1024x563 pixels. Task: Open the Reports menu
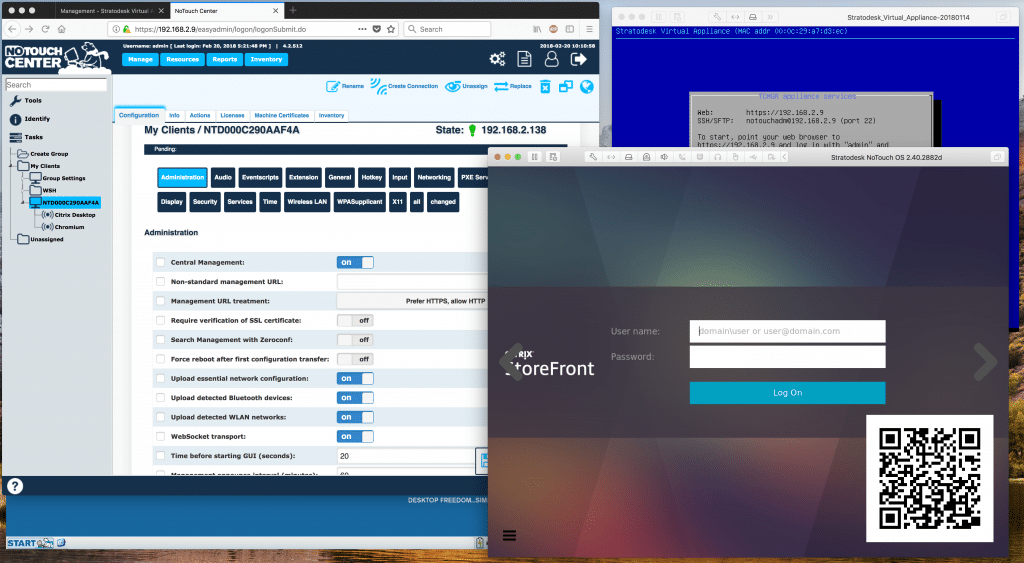click(x=225, y=59)
